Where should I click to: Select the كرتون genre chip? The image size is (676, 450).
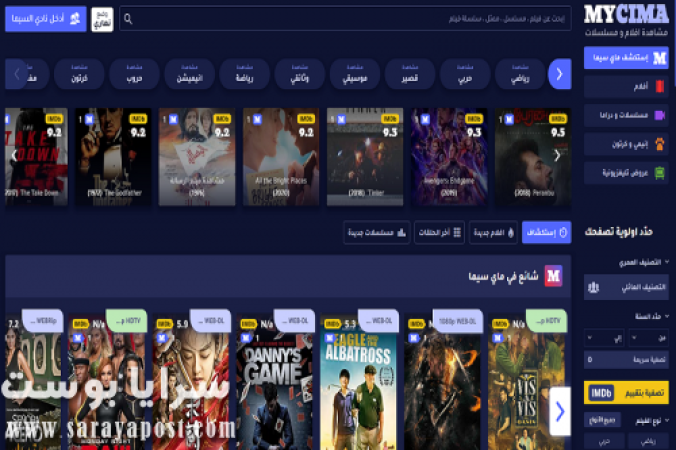coord(79,74)
